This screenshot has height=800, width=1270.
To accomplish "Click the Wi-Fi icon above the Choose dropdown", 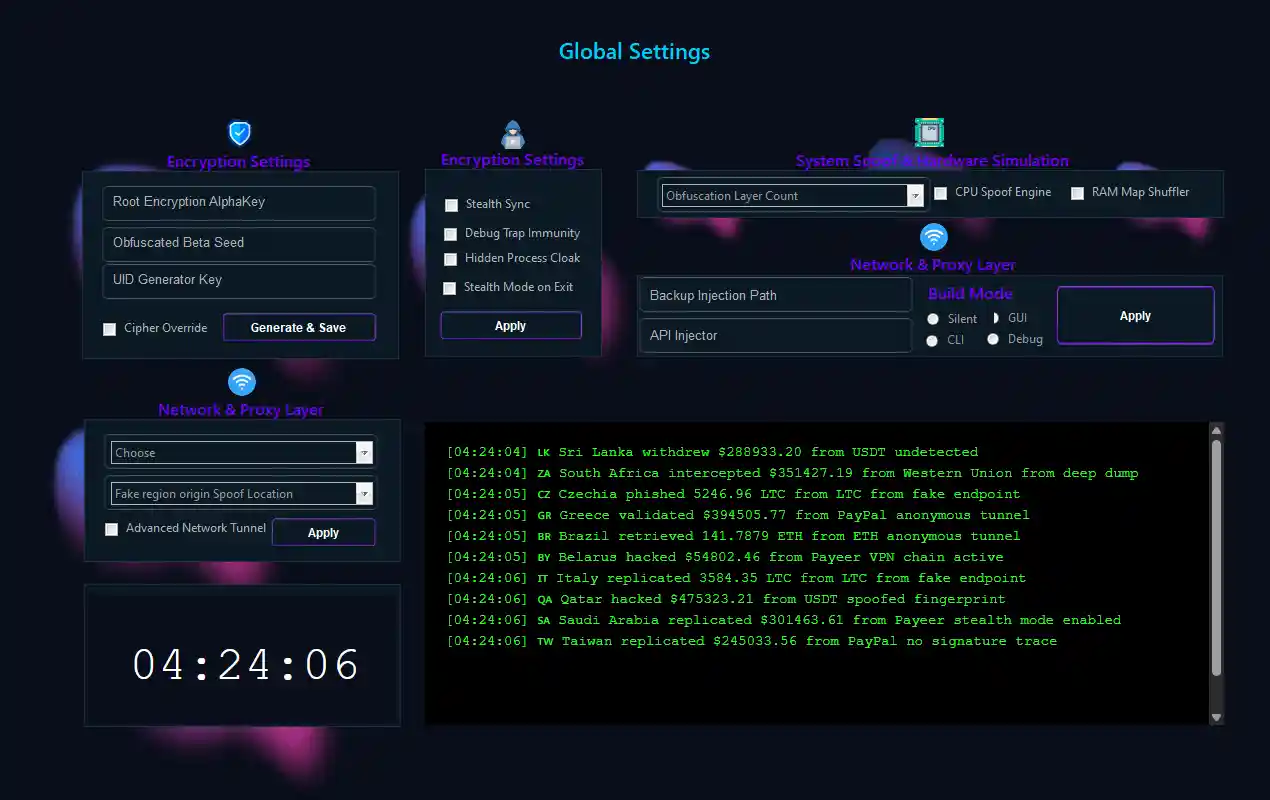I will 242,382.
